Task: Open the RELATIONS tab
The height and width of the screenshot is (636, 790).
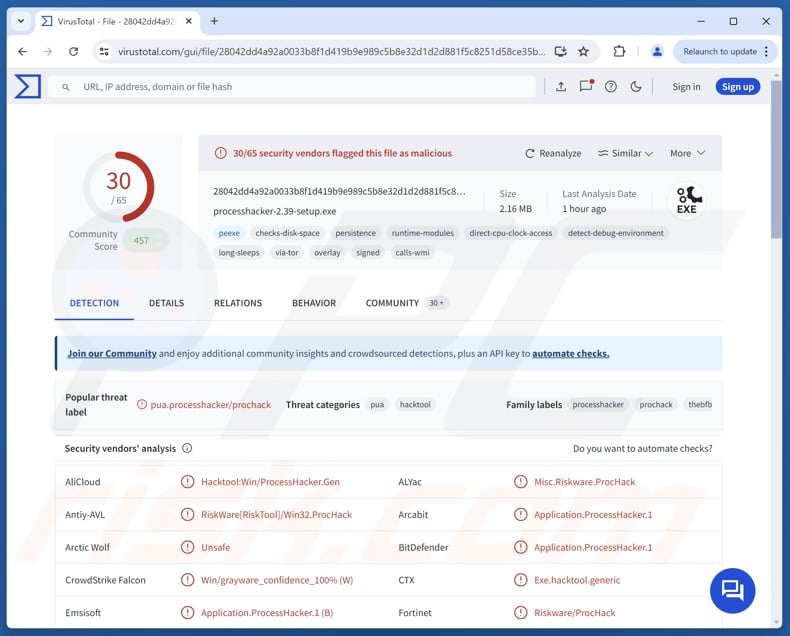Action: pyautogui.click(x=238, y=303)
